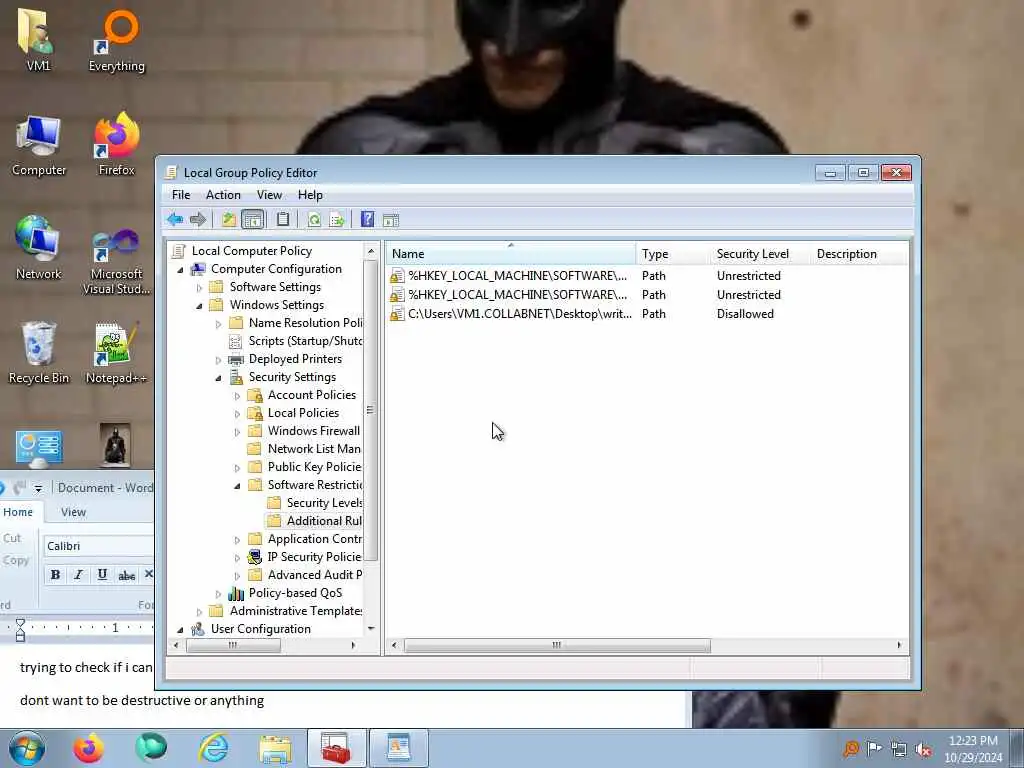Open the Everything desktop shortcut
Screen dimensions: 1024x768
point(117,39)
